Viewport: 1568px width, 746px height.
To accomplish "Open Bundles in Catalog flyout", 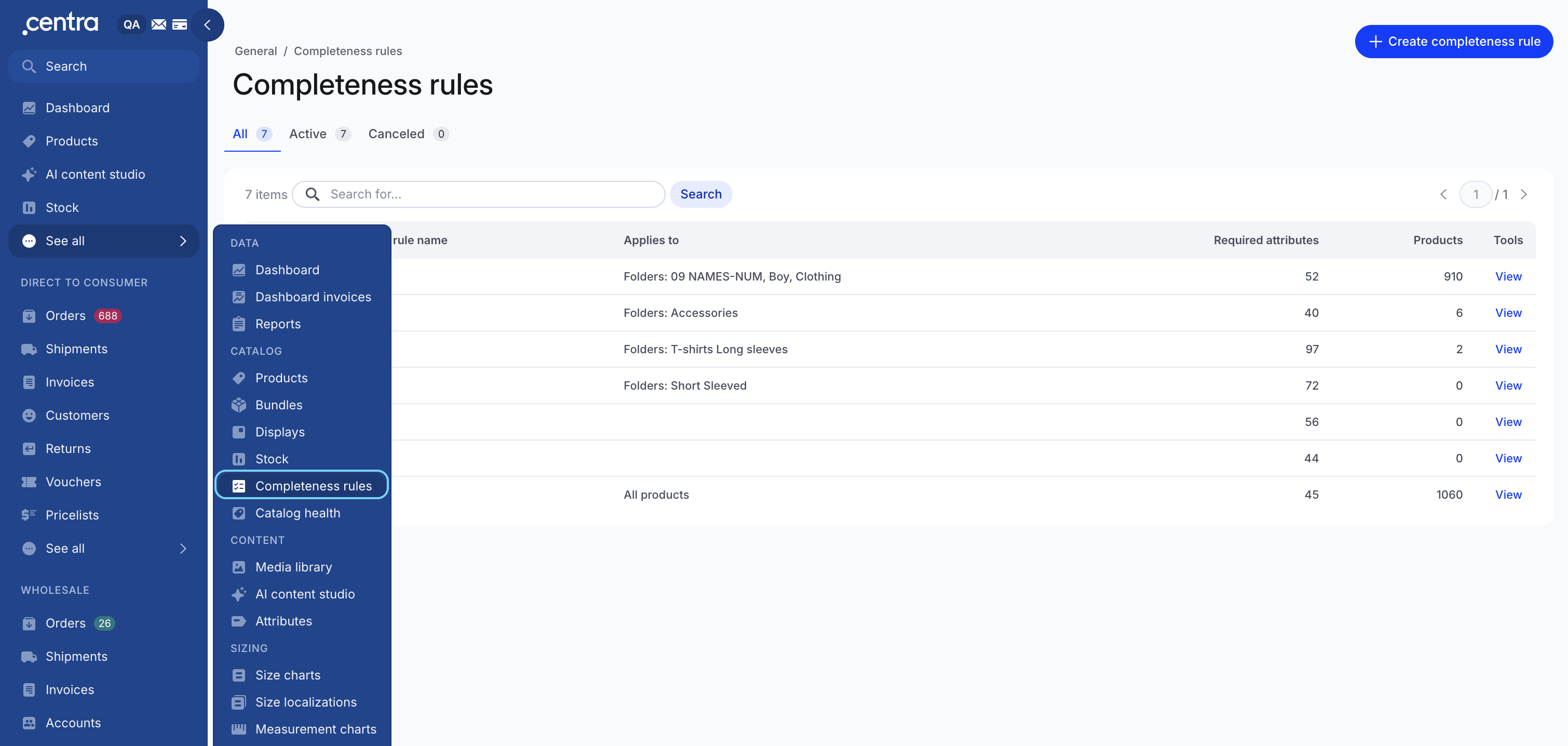I will pos(302,405).
